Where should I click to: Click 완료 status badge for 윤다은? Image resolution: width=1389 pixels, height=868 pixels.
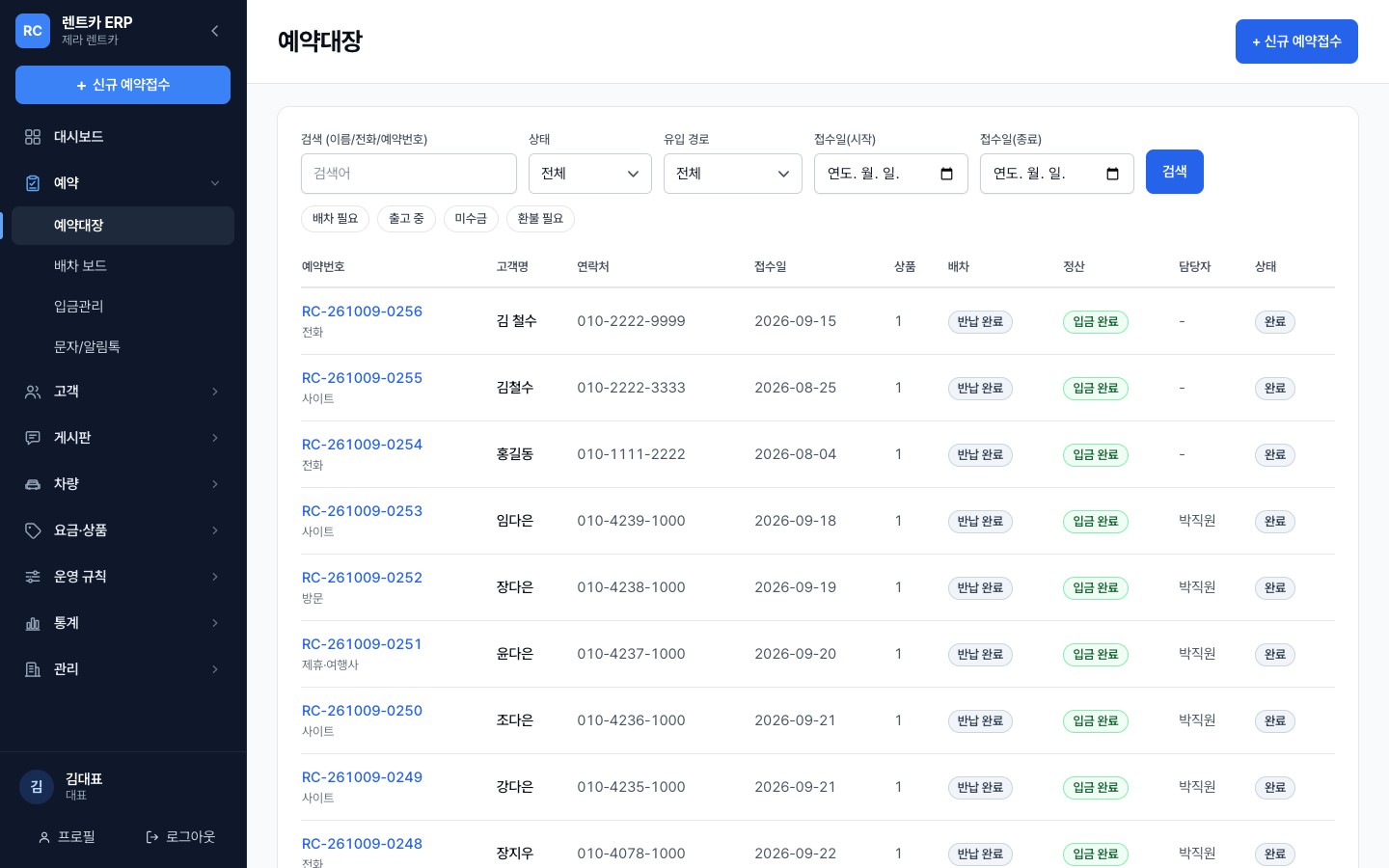(1275, 655)
